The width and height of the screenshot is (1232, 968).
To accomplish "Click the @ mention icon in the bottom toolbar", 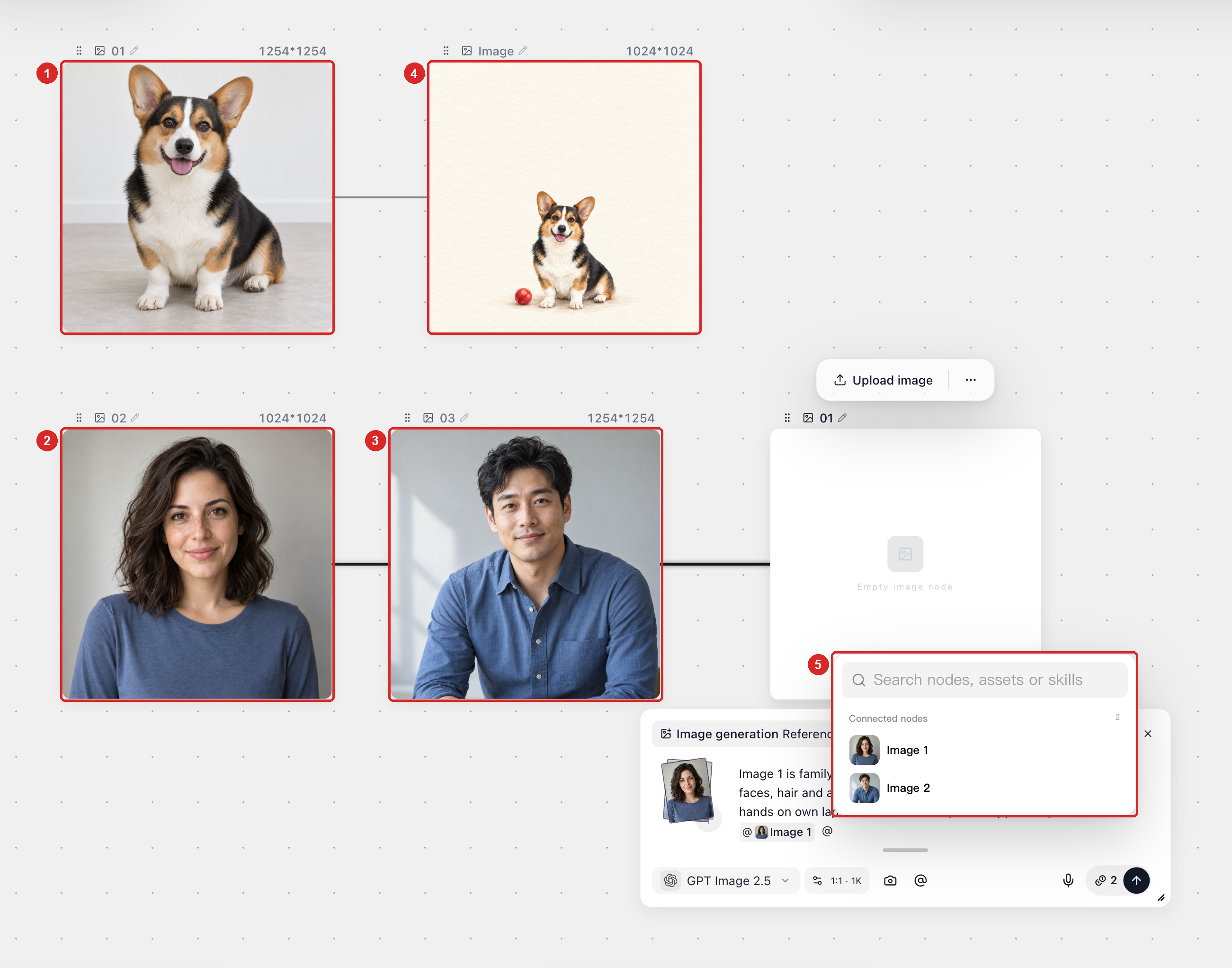I will (x=920, y=880).
